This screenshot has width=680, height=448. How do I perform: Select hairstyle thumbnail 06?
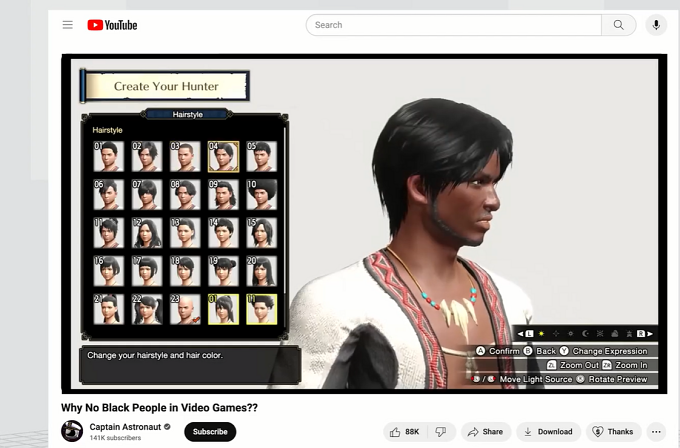coord(108,194)
